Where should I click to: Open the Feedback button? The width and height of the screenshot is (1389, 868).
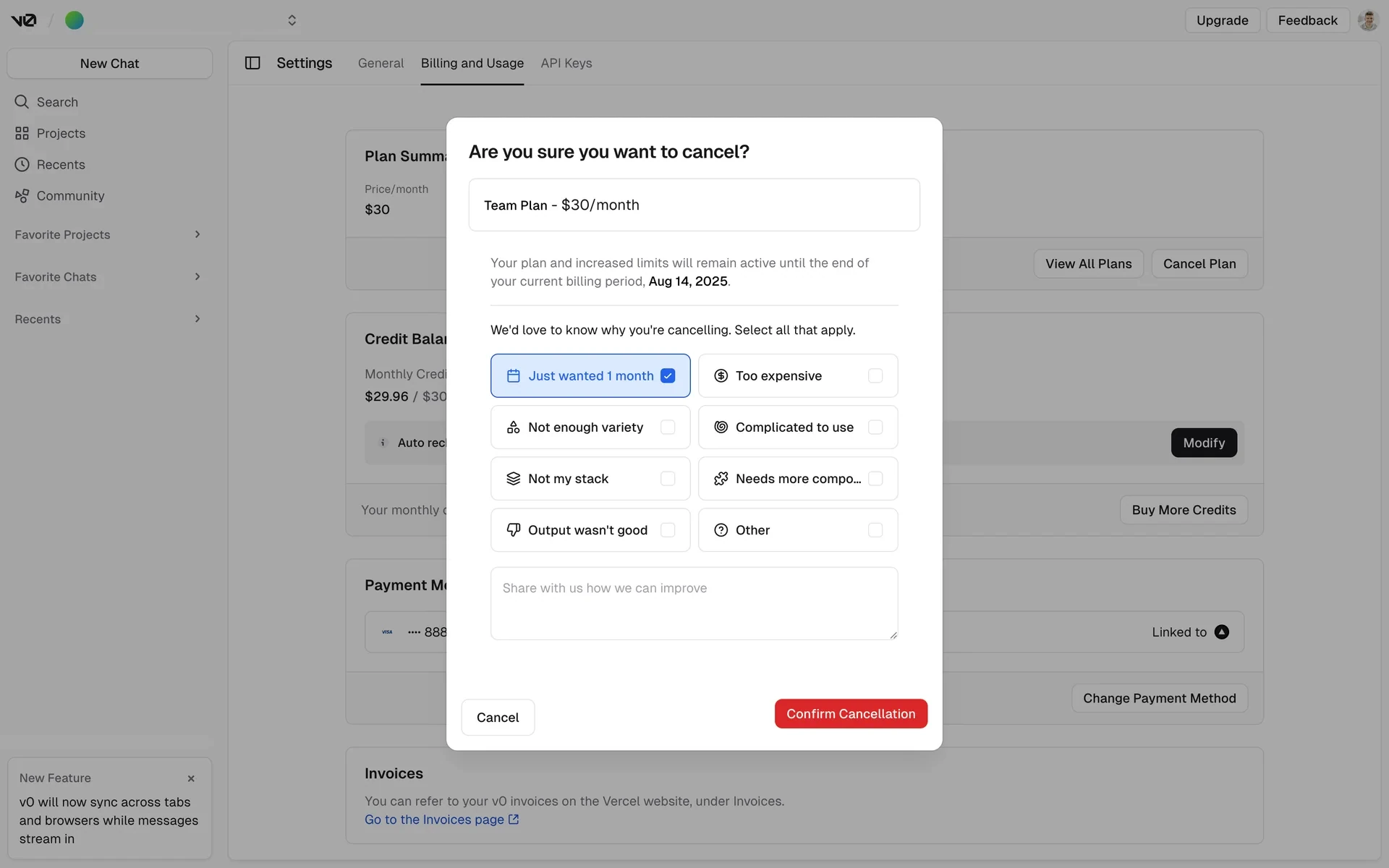(1307, 20)
